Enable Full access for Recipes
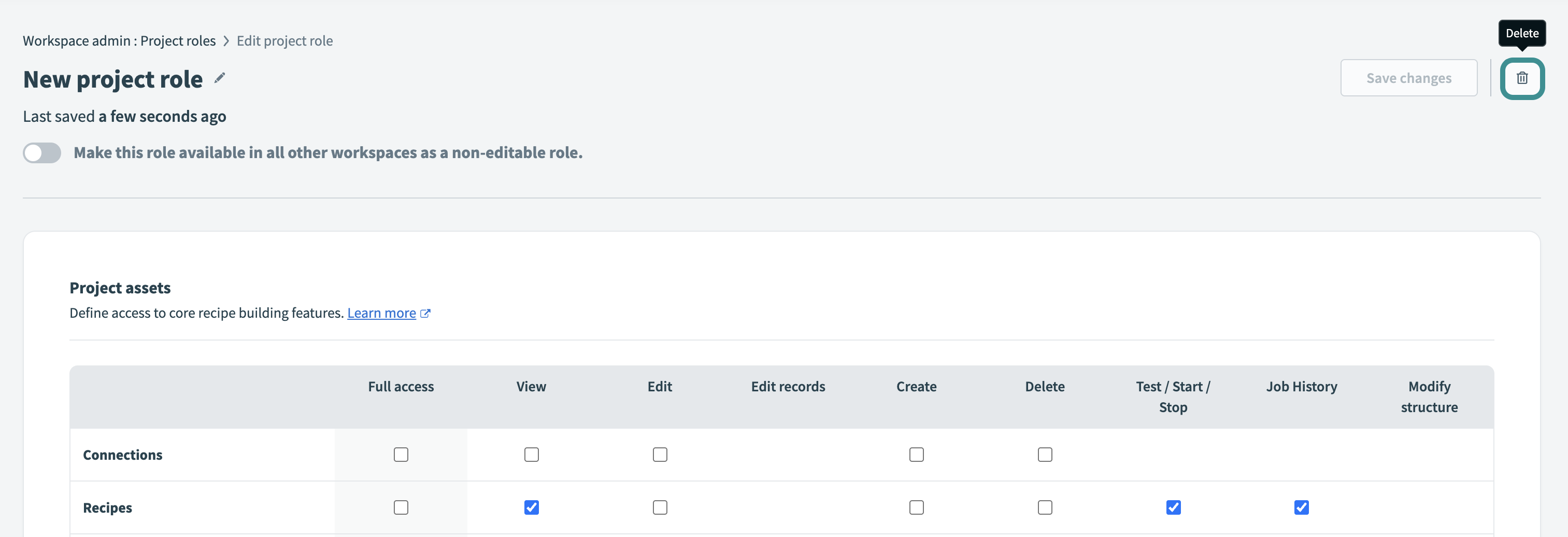Image resolution: width=1568 pixels, height=537 pixels. [401, 507]
